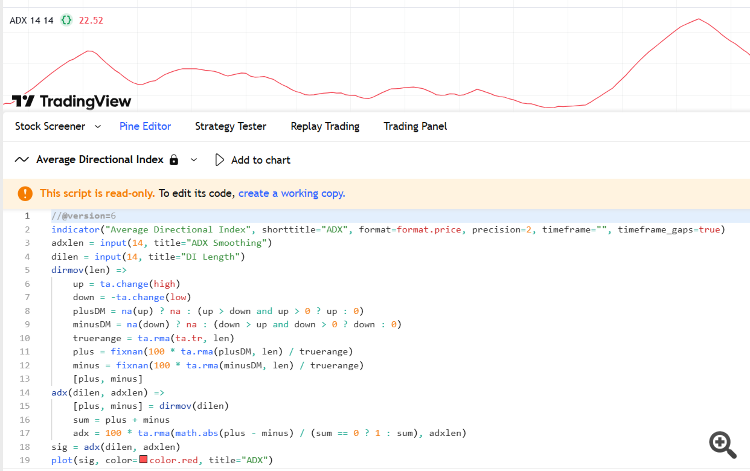Click line number 2 in the gutter
The image size is (750, 471).
pyautogui.click(x=27, y=230)
